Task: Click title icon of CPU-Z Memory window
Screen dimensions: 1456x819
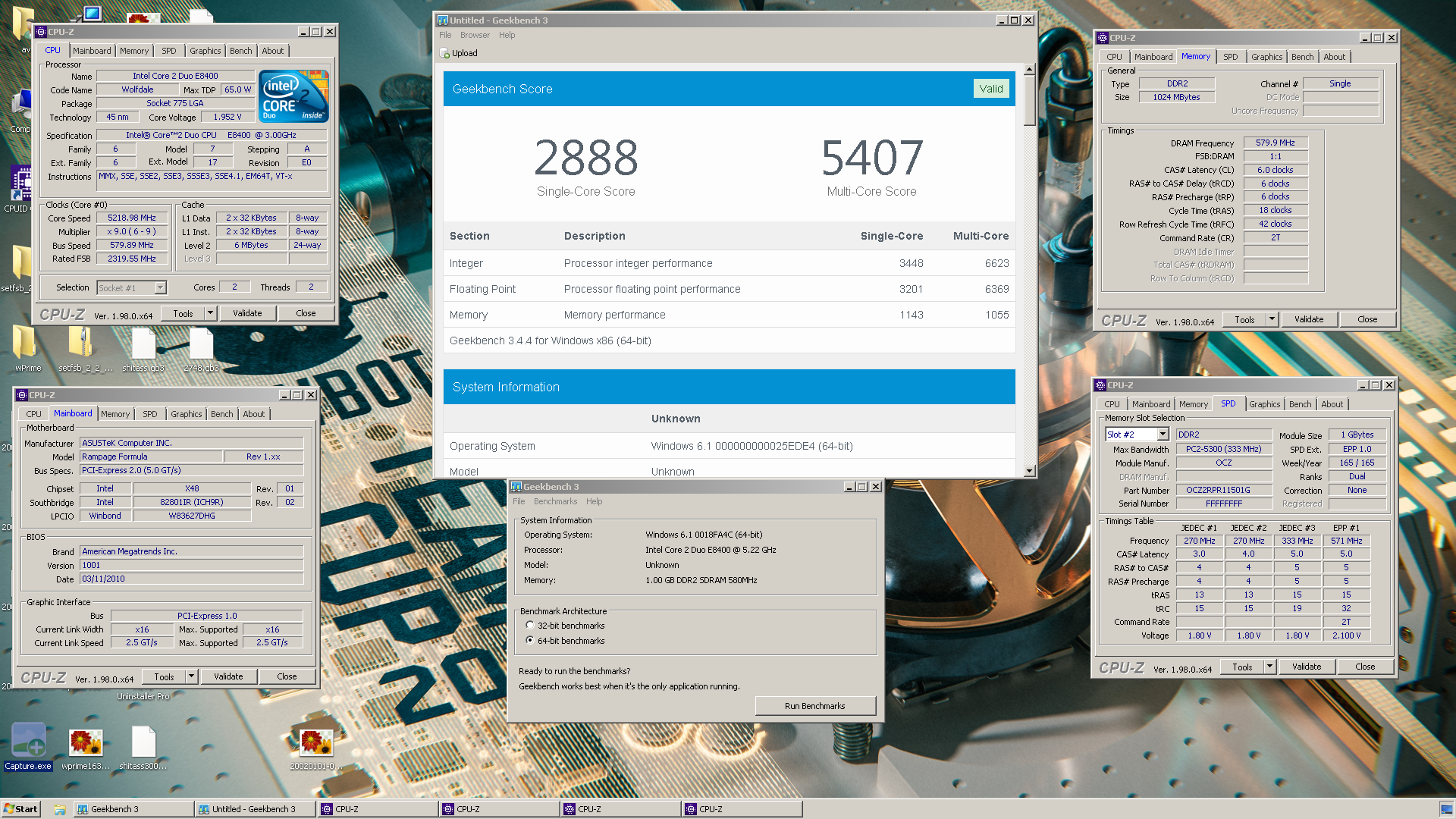Action: click(1103, 38)
